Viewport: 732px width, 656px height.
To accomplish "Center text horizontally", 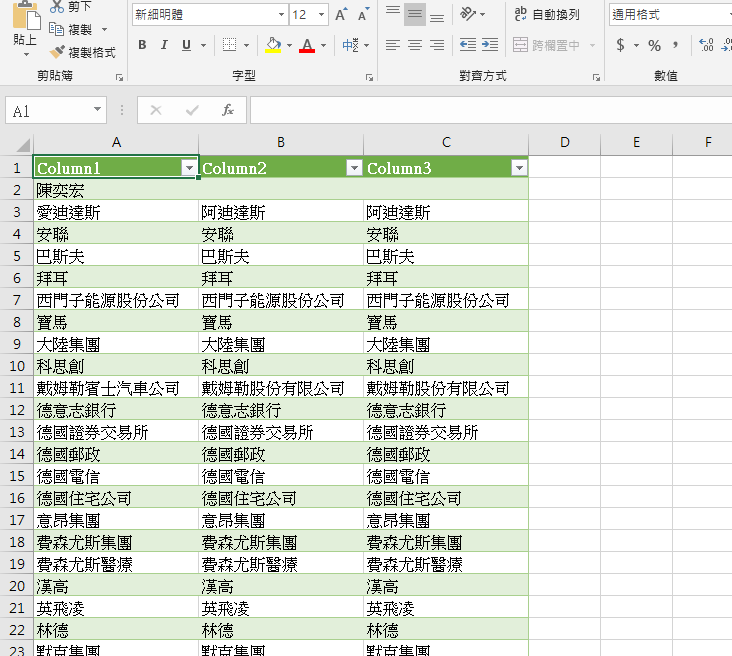I will click(x=415, y=45).
